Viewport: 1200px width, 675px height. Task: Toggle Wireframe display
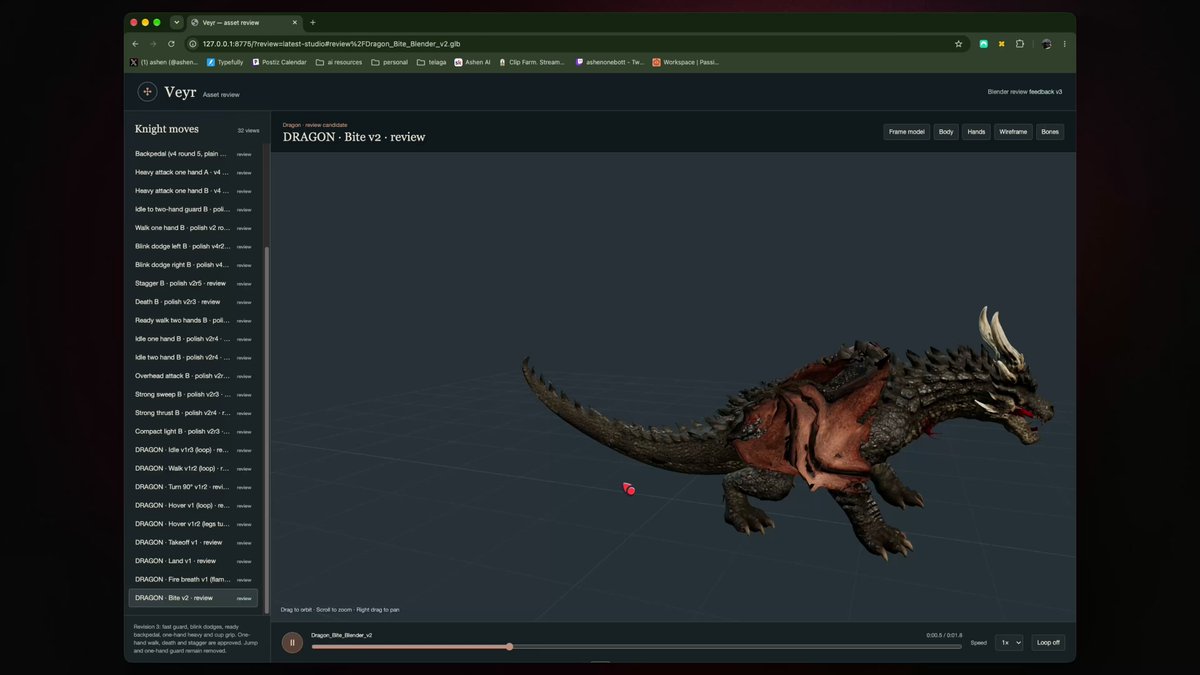1013,132
